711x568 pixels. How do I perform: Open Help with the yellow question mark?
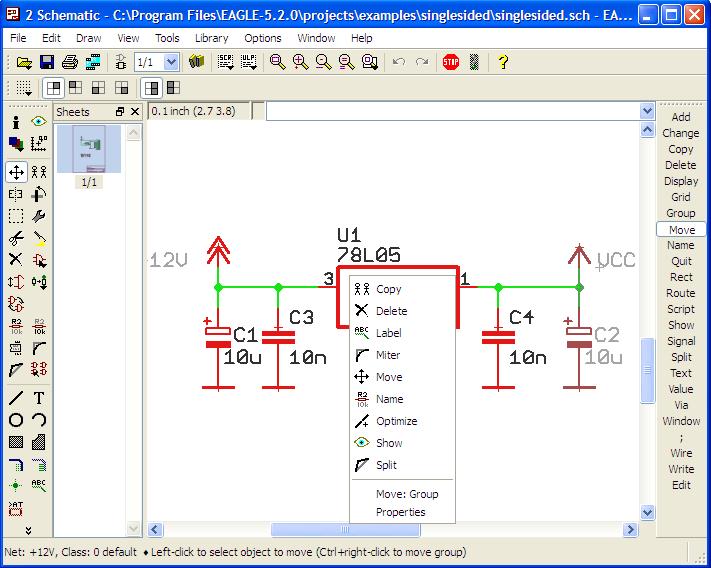pos(502,62)
